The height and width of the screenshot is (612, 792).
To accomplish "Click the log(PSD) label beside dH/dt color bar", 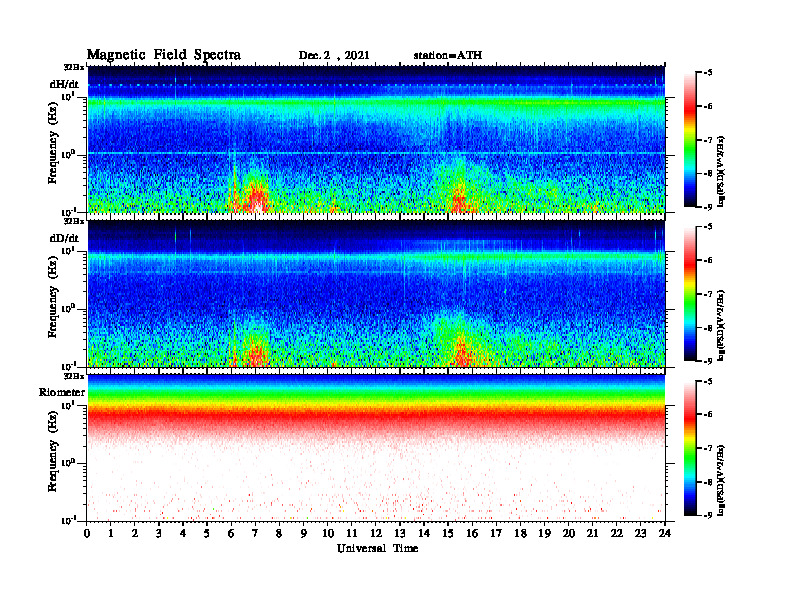I will click(x=721, y=171).
